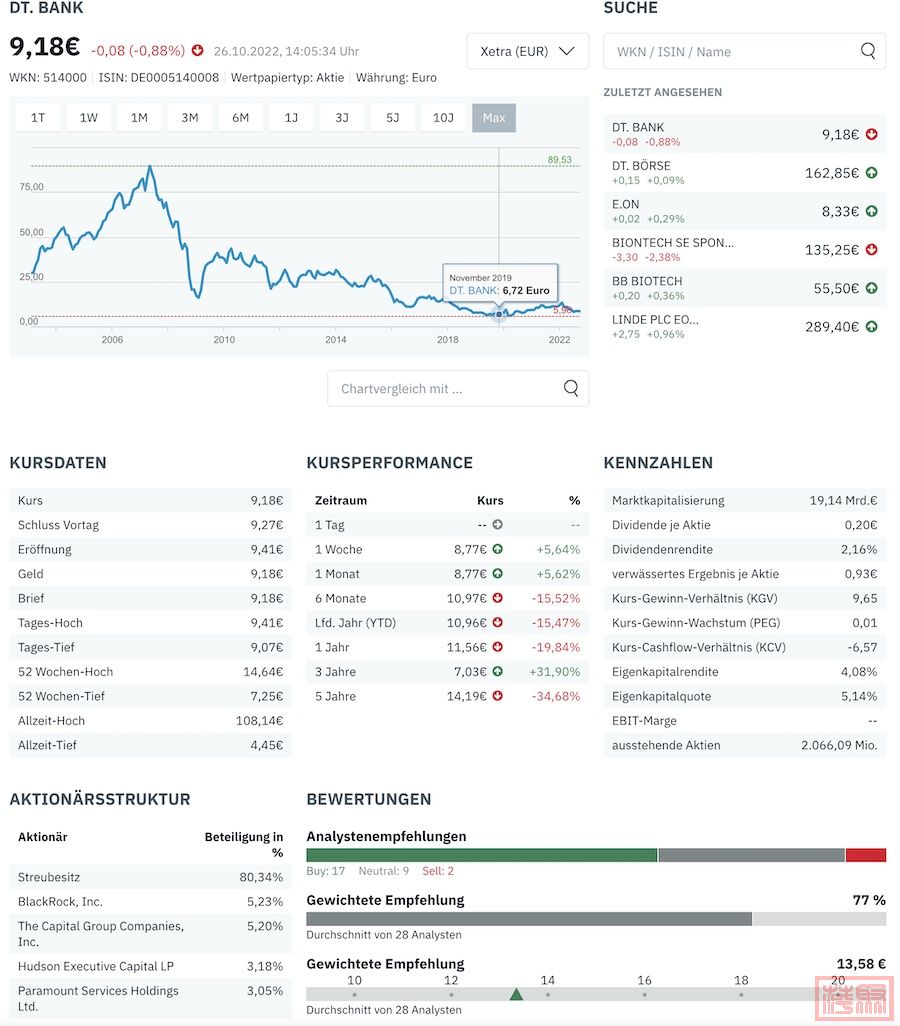Click the WKN: 514000 text
Image resolution: width=900 pixels, height=1026 pixels.
pyautogui.click(x=48, y=77)
